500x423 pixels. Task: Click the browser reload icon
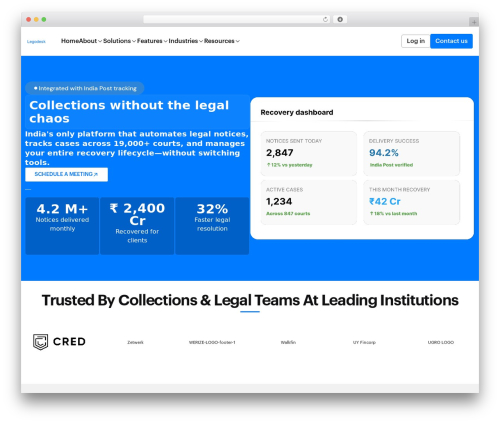pos(325,19)
